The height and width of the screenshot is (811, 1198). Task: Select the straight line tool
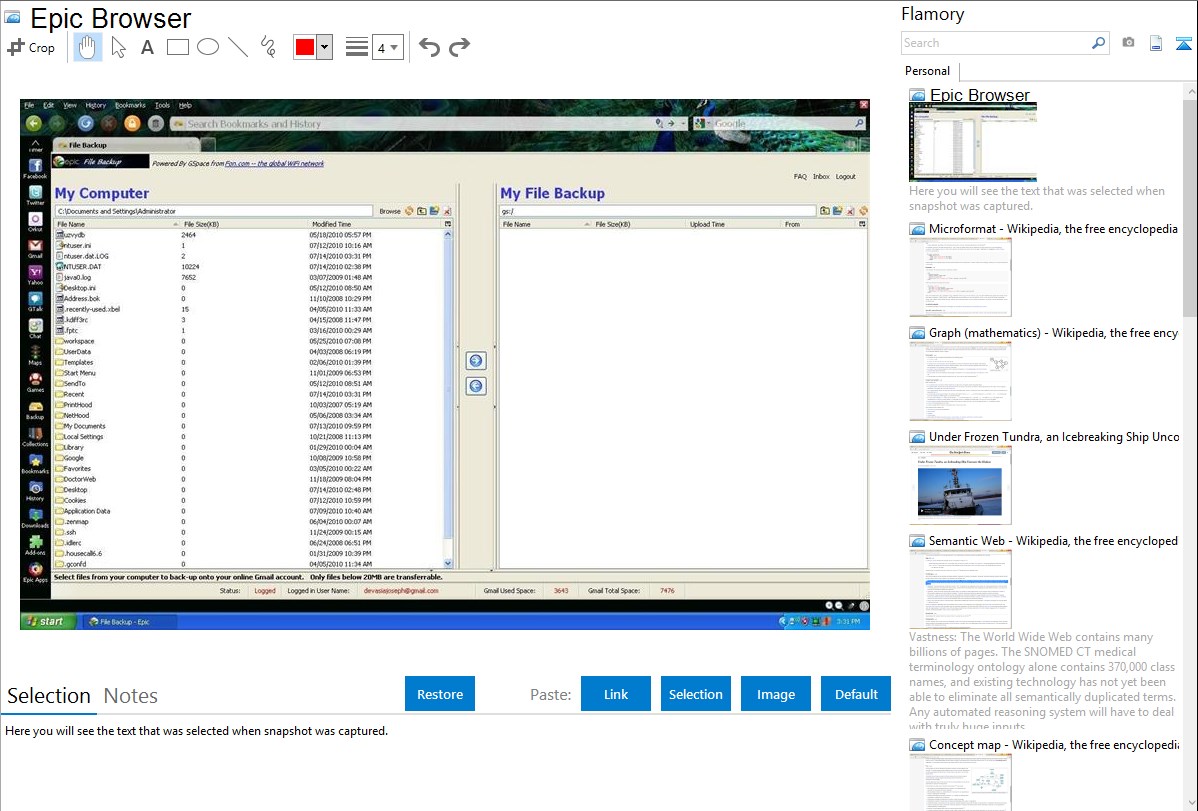point(238,47)
